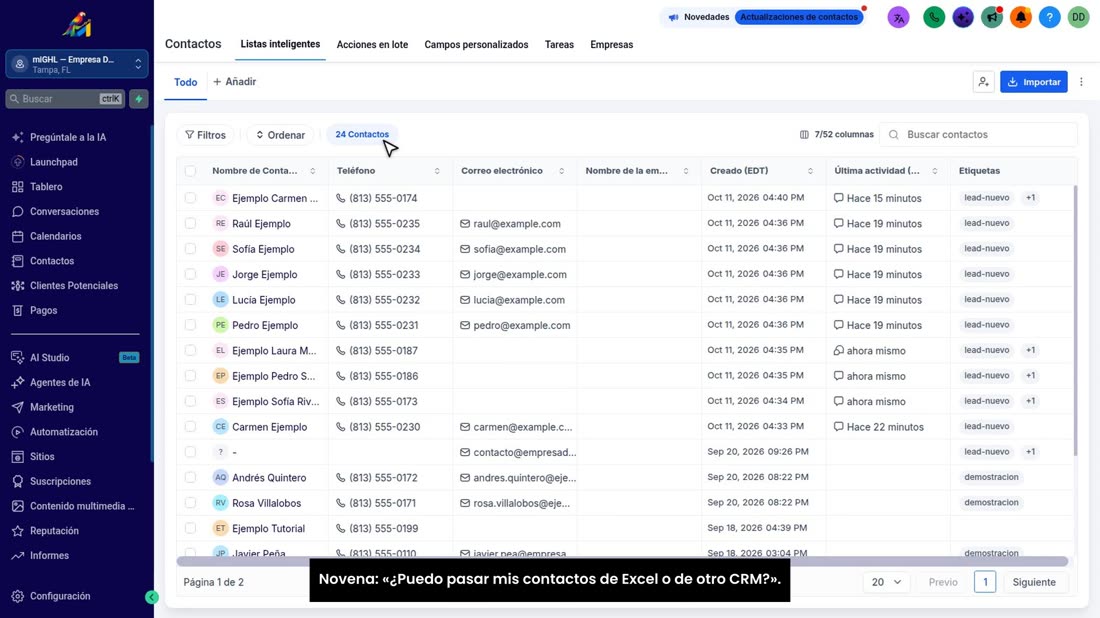Viewport: 1100px width, 618px height.
Task: Select the Todo list tab
Action: 185,82
